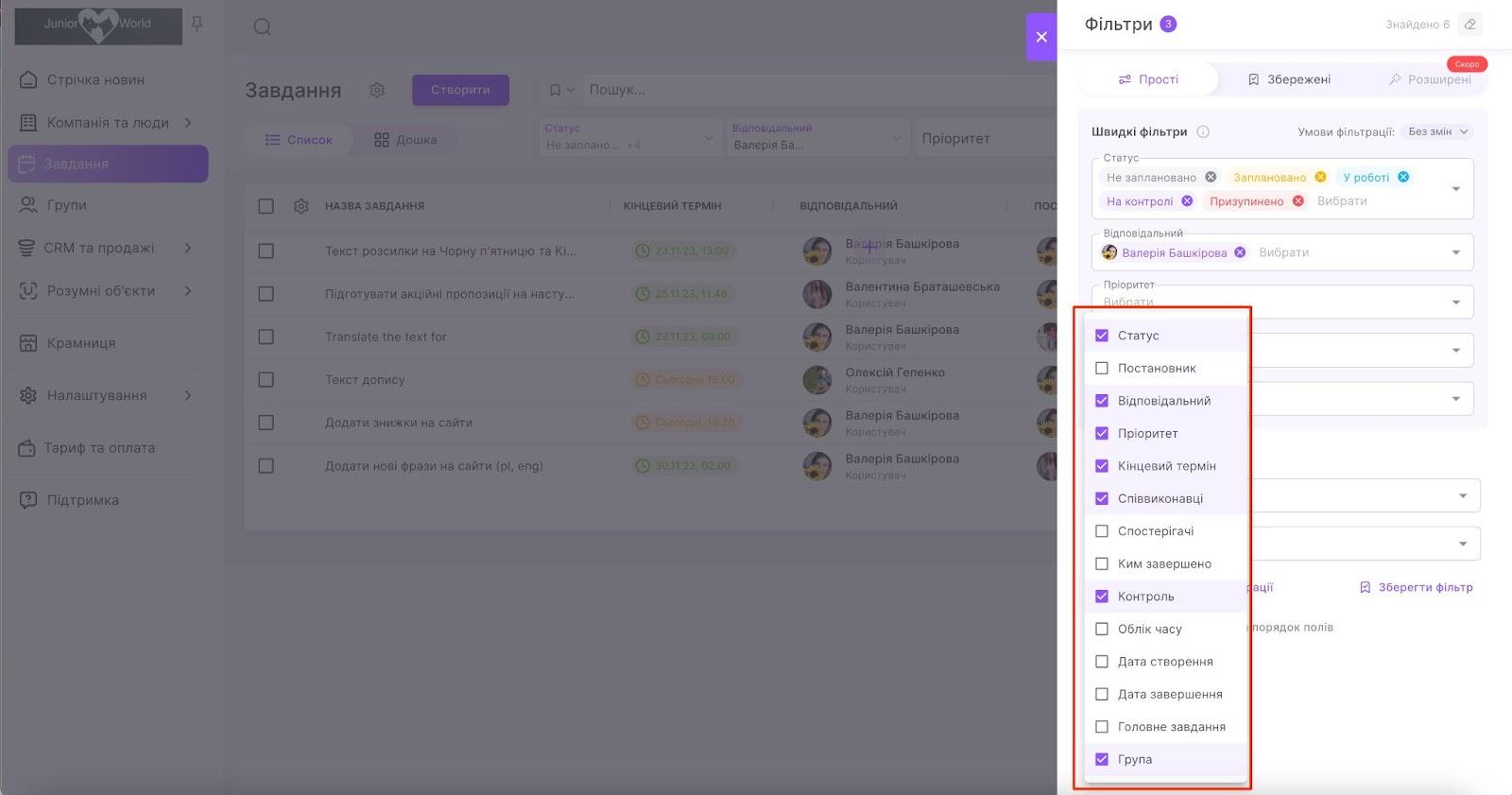This screenshot has width=1512, height=795.
Task: Check the Дата створення checkbox
Action: [1102, 662]
